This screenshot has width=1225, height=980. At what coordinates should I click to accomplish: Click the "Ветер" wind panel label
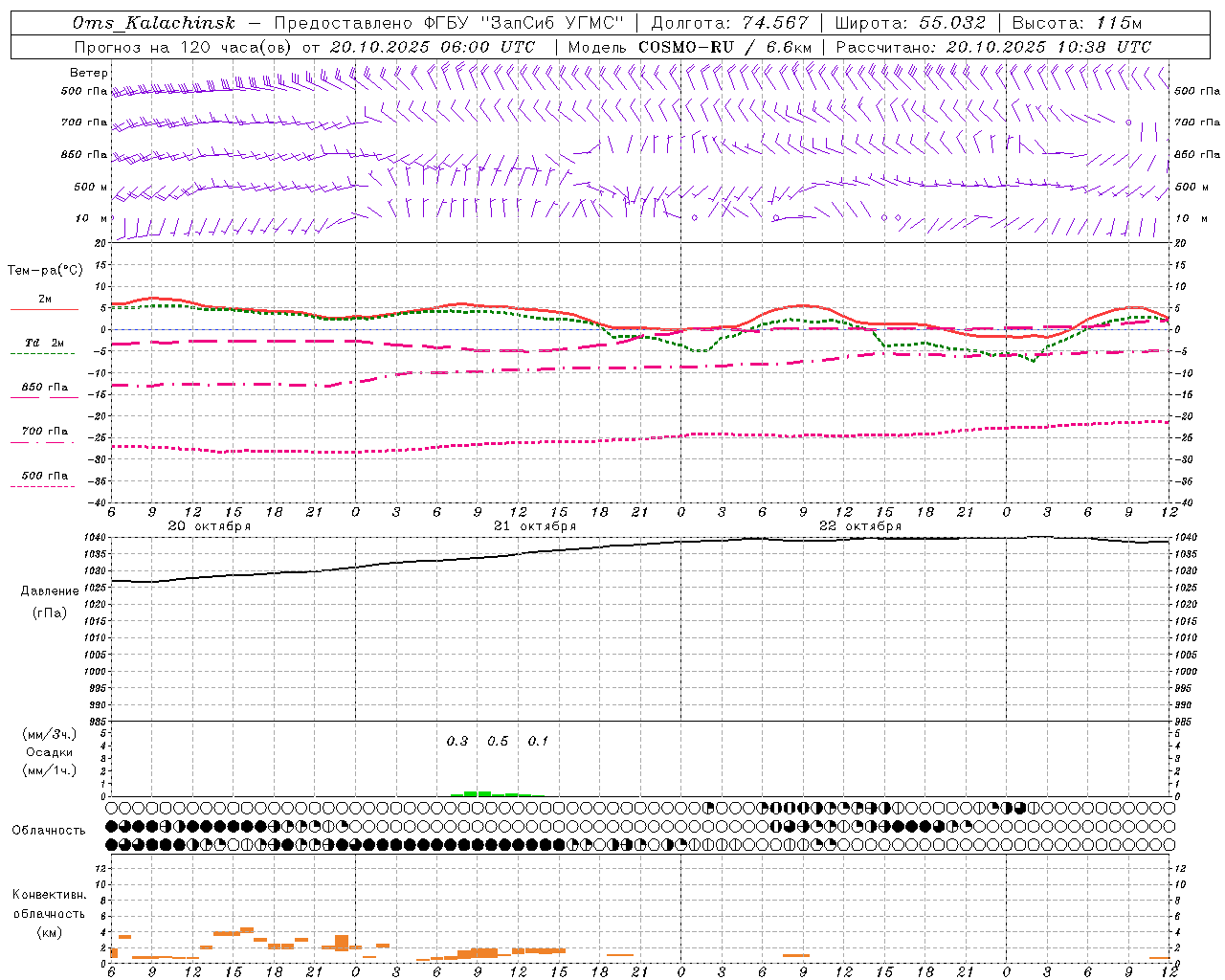click(89, 72)
